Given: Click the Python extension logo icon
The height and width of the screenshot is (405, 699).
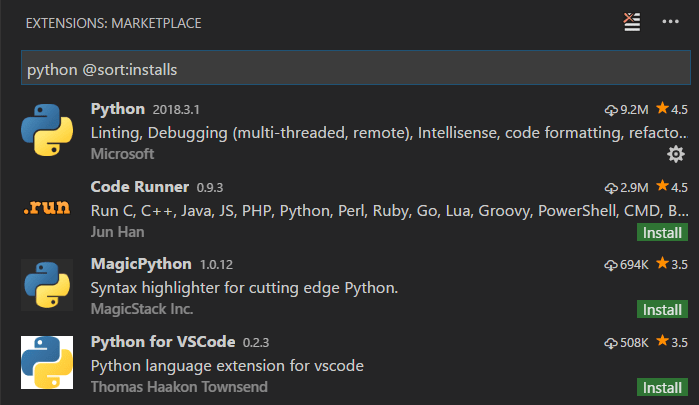Looking at the screenshot, I should 47,129.
